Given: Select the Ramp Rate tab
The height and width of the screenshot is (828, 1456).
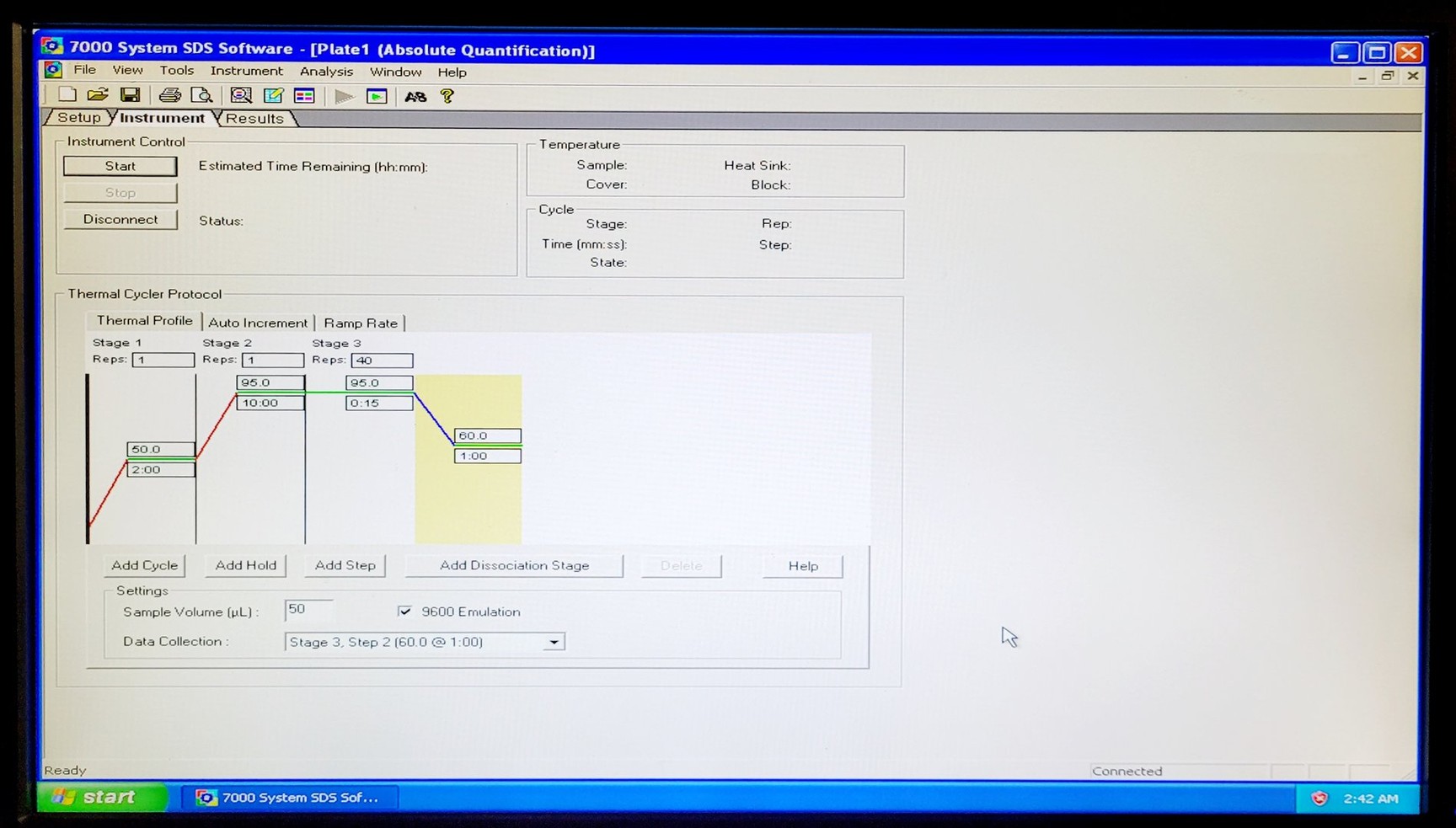Looking at the screenshot, I should [361, 323].
